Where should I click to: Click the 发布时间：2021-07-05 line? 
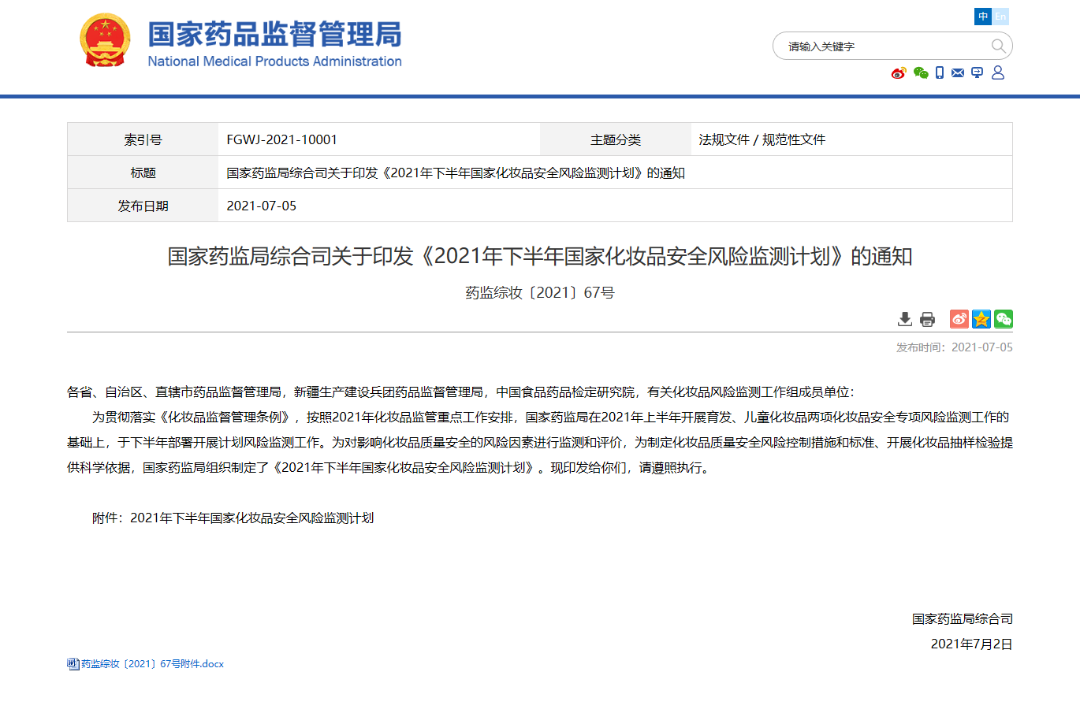click(954, 347)
